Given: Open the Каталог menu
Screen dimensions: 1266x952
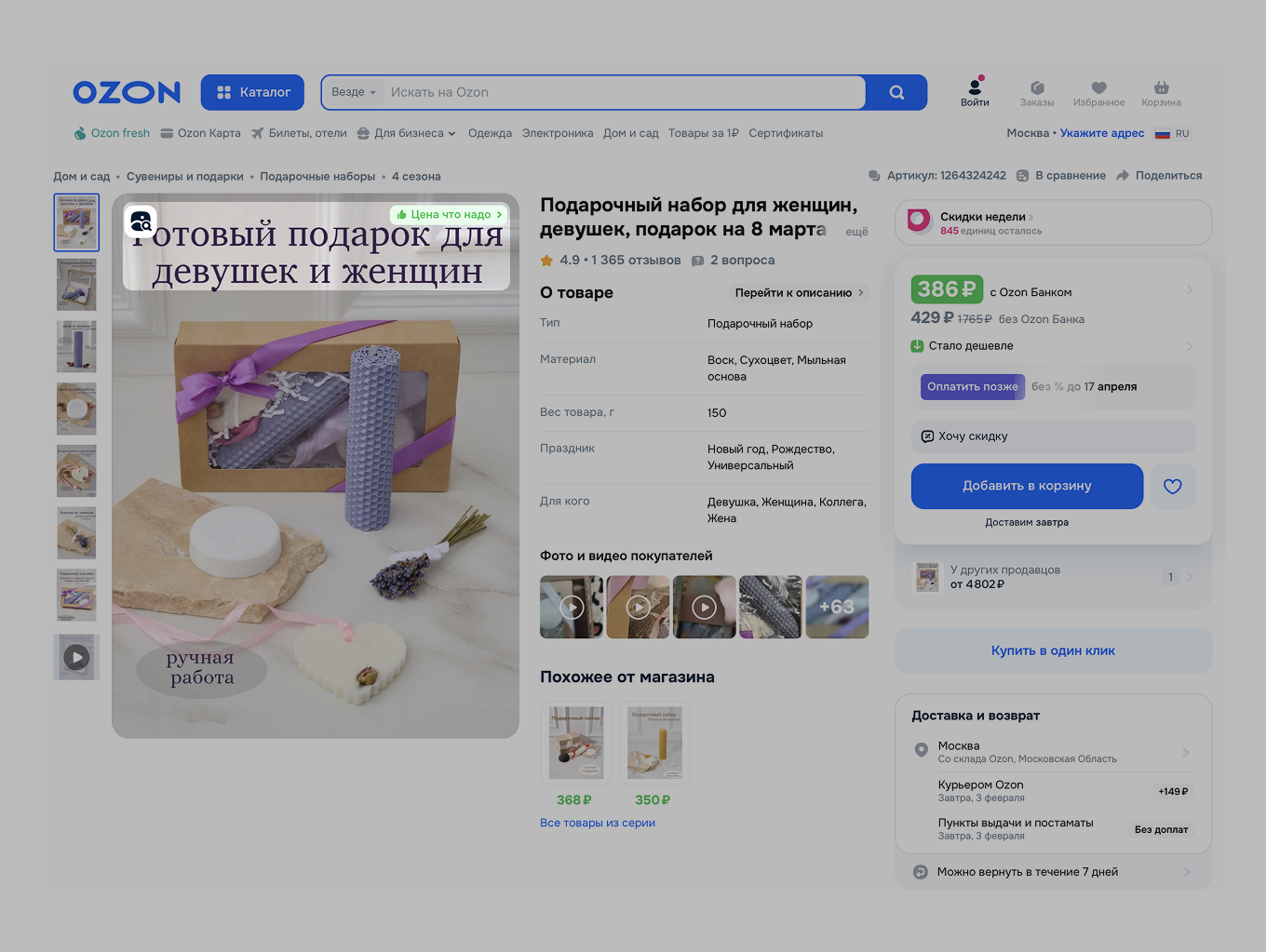Looking at the screenshot, I should 252,92.
